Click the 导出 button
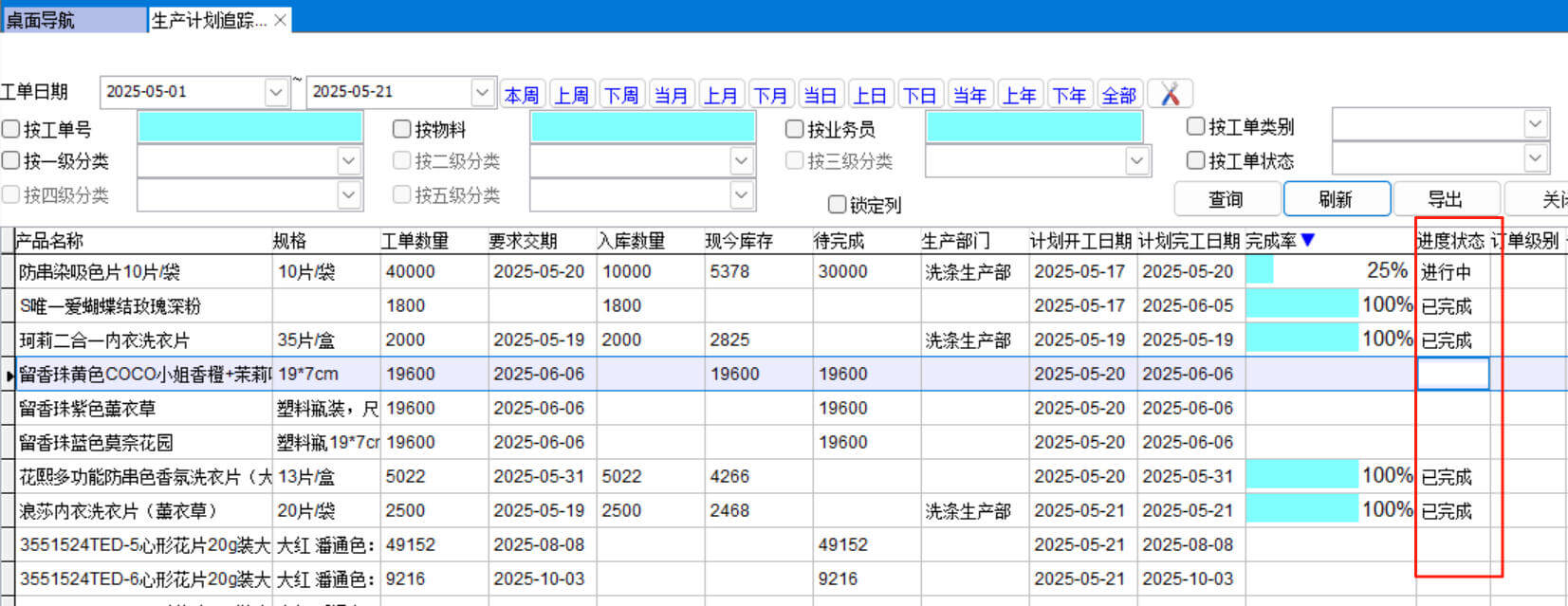Viewport: 1568px width, 606px height. click(1444, 199)
